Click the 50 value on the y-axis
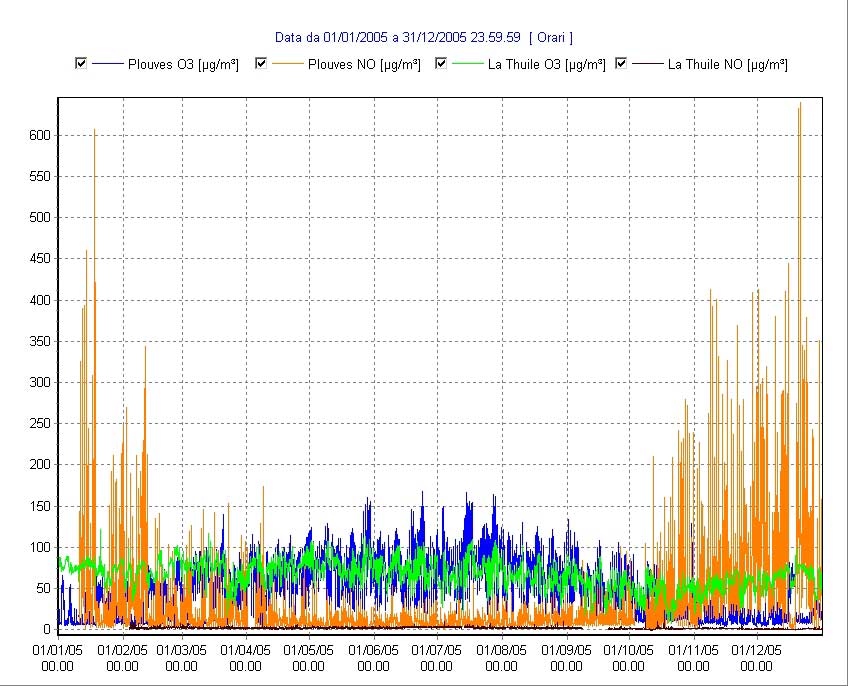 pyautogui.click(x=43, y=589)
